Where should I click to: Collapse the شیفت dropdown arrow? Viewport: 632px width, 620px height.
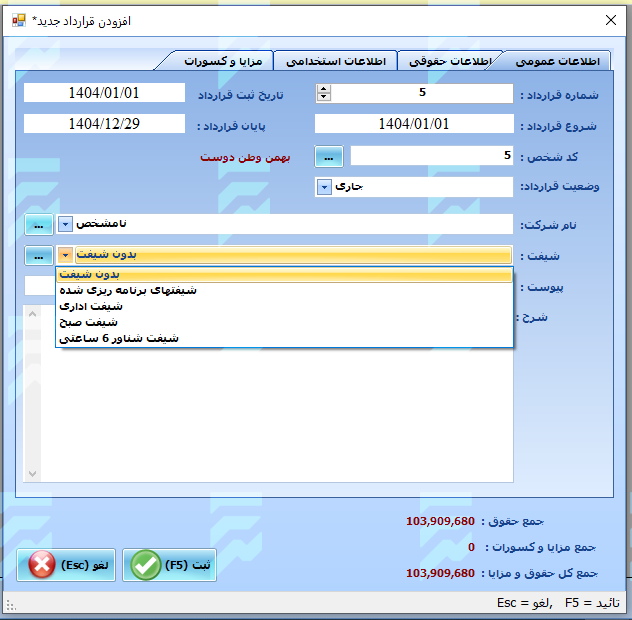pos(66,255)
